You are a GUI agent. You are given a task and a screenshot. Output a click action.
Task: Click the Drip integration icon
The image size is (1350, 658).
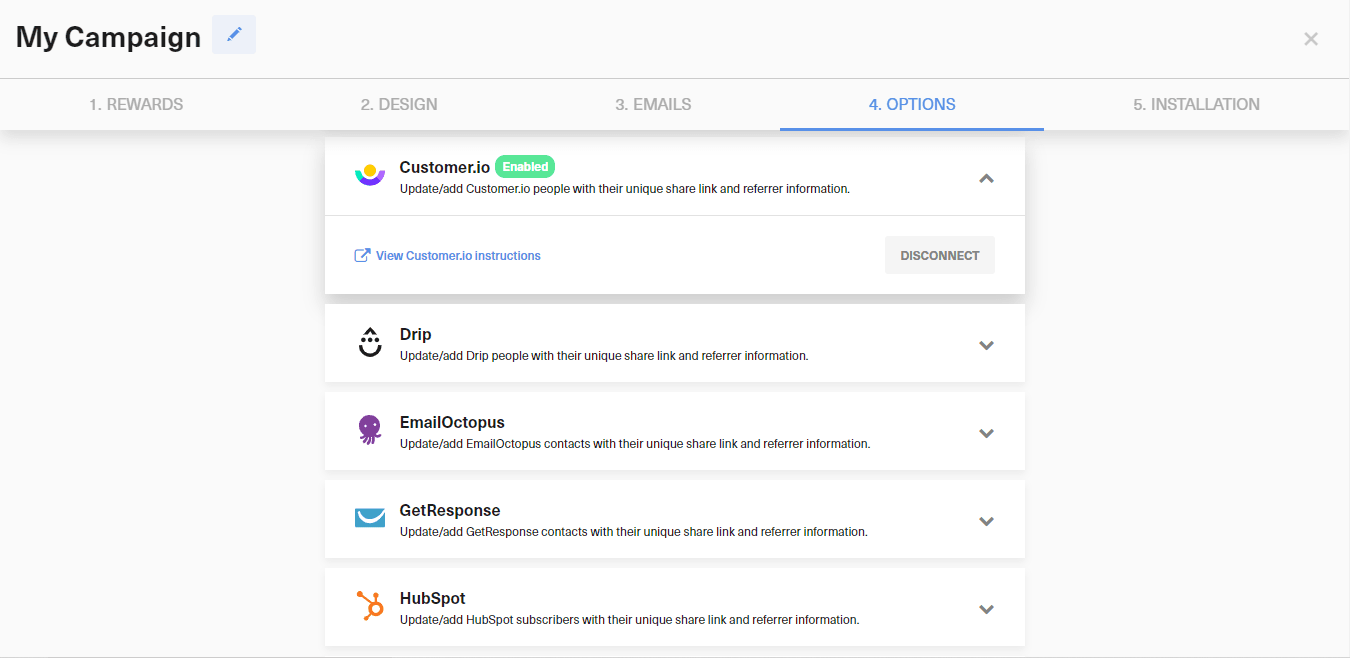tap(369, 340)
